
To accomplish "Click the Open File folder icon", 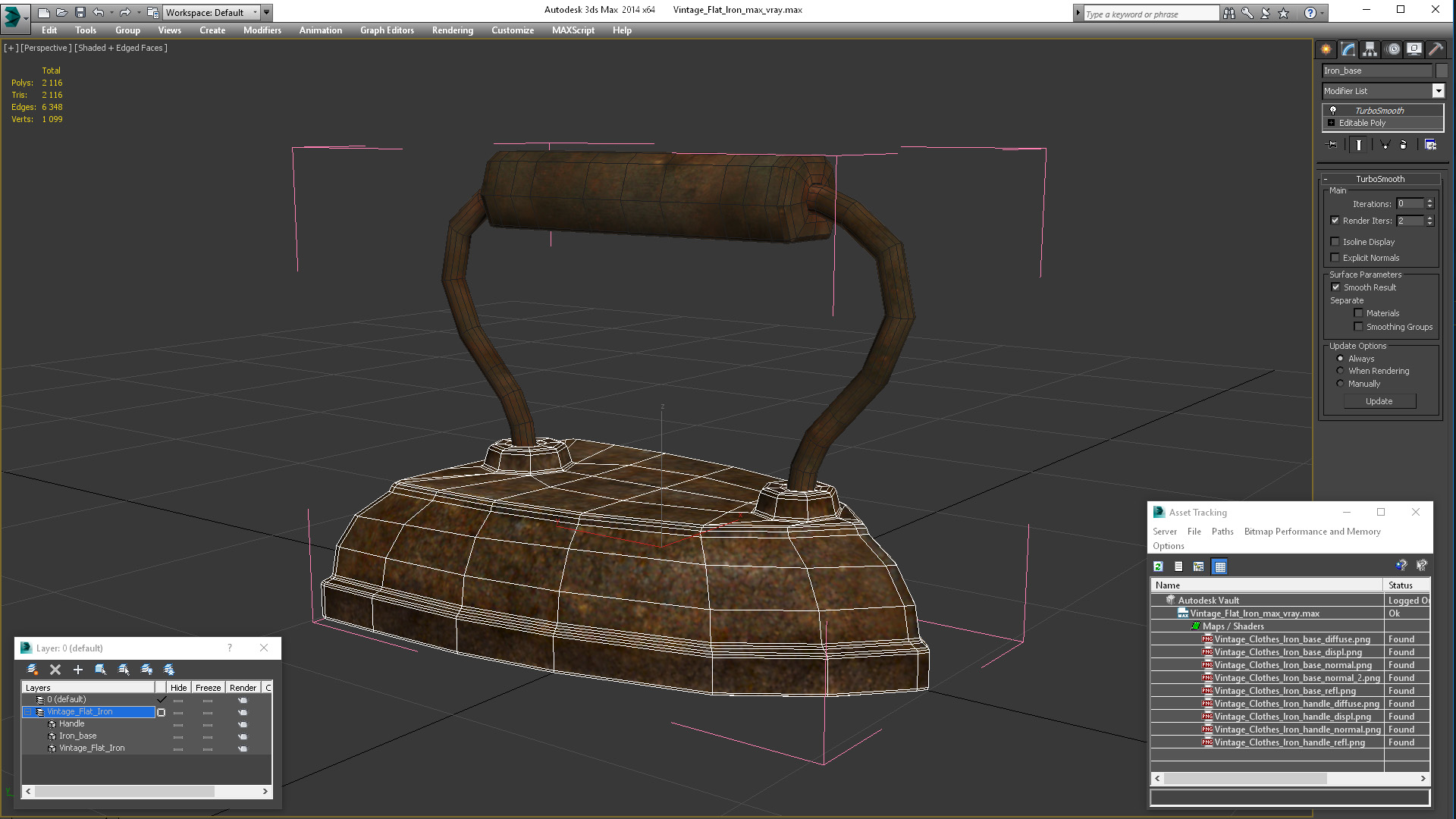I will 61,12.
